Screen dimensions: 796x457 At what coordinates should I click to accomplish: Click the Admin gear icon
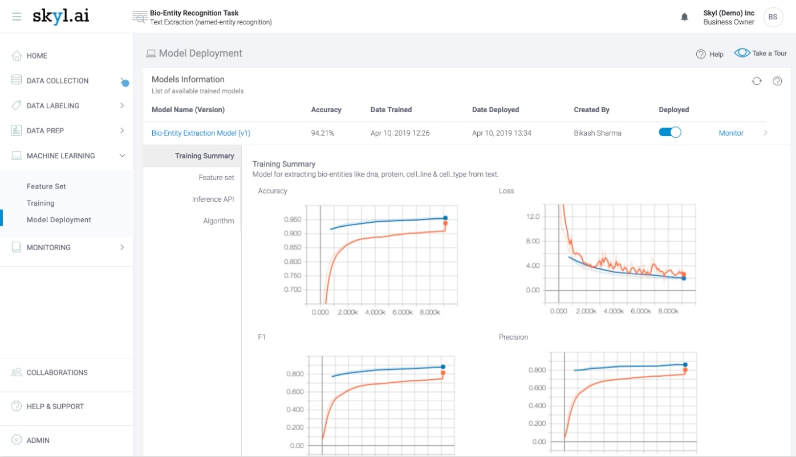[x=16, y=440]
